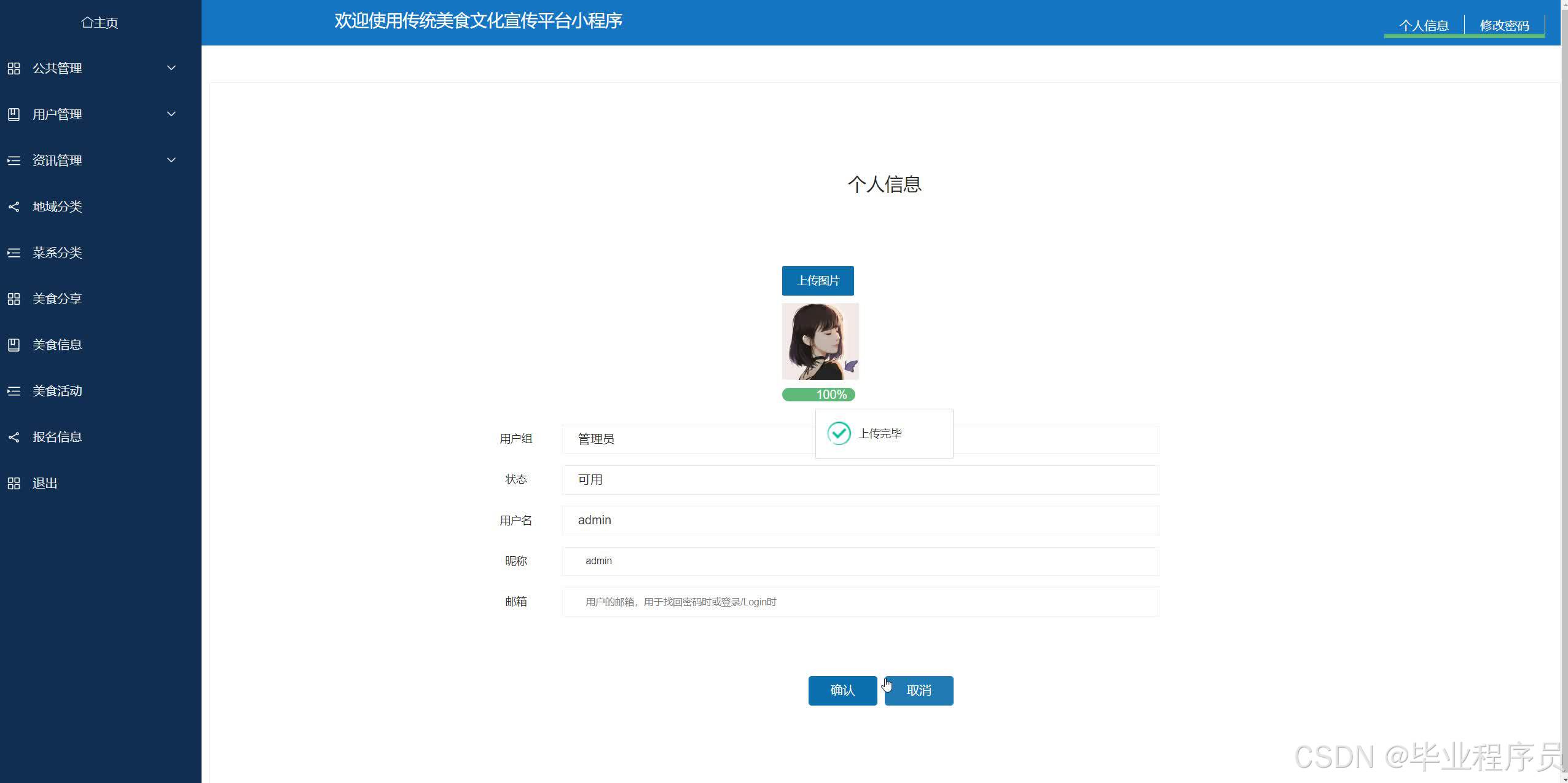This screenshot has height=783, width=1568.
Task: Click the 确认 confirm button
Action: coord(842,690)
